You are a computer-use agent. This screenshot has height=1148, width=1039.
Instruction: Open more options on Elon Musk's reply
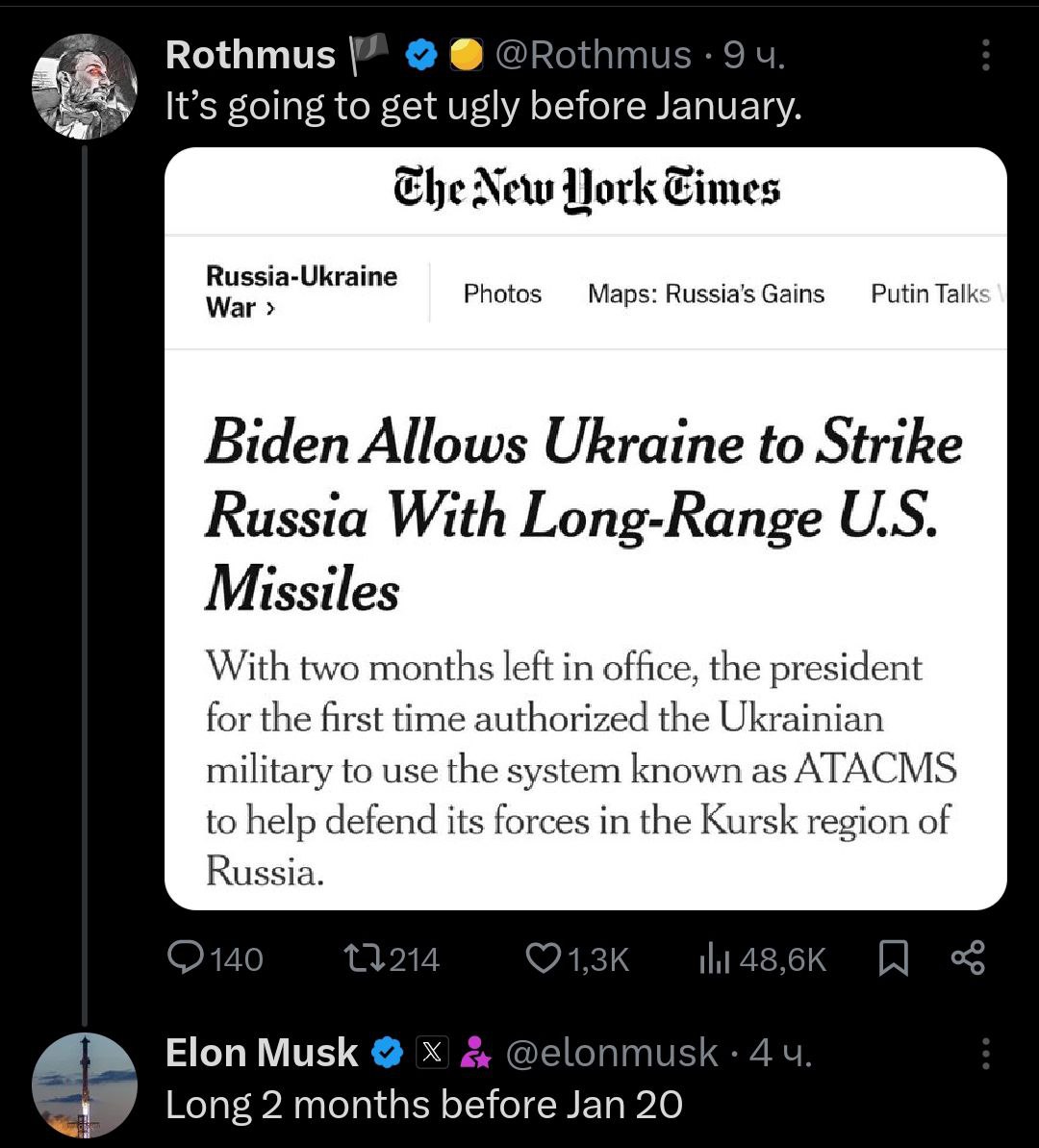tap(985, 1054)
